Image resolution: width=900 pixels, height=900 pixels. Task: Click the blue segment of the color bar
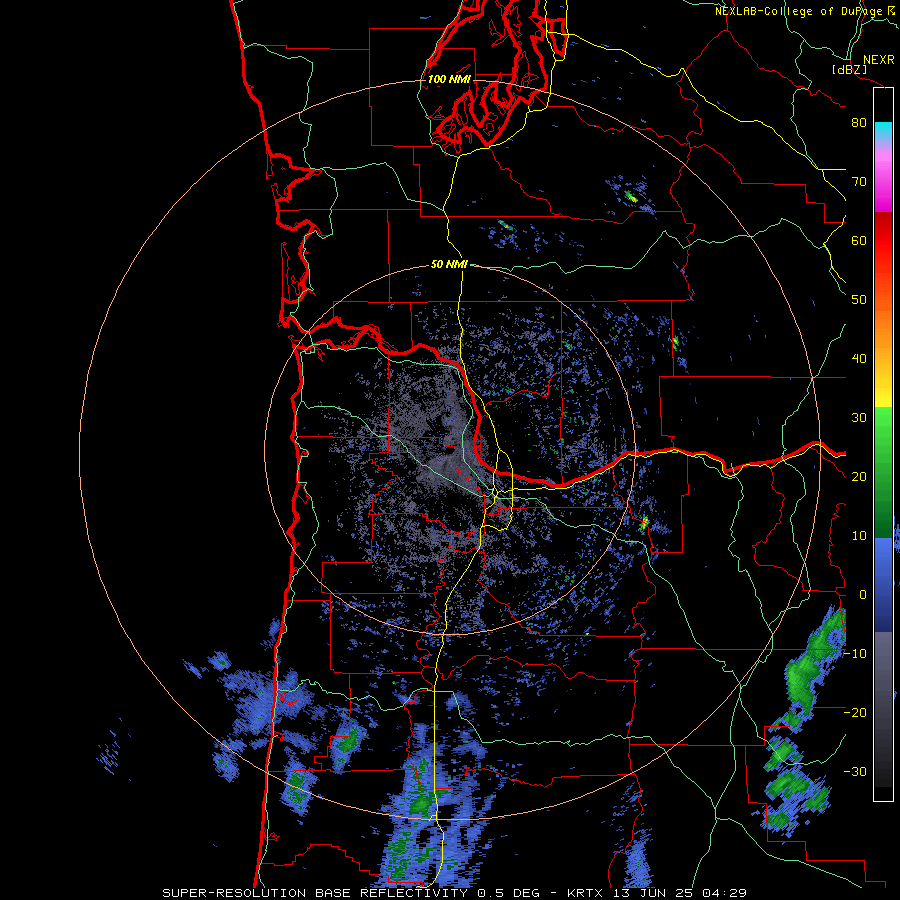[883, 584]
